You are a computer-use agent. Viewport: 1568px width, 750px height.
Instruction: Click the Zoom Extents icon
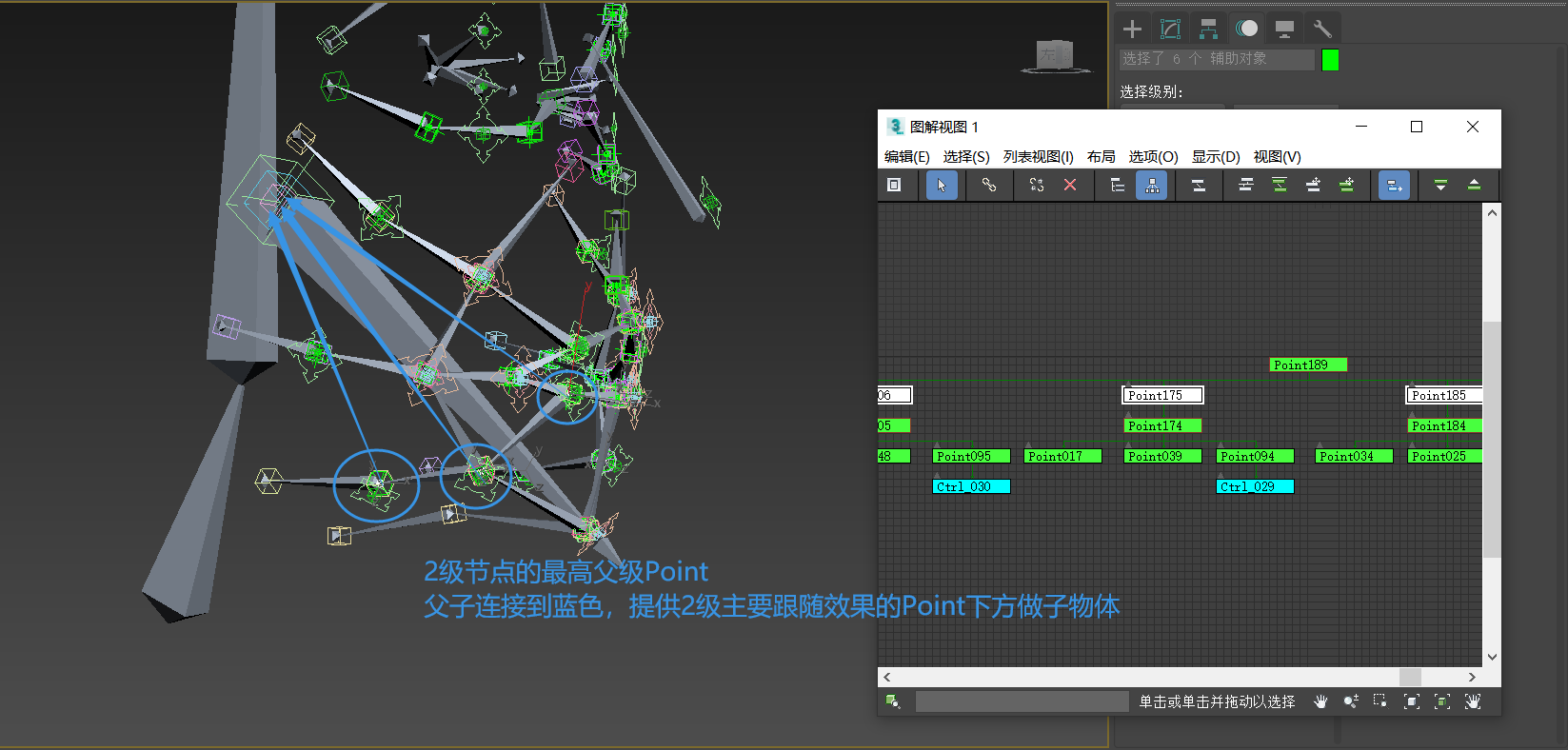pyautogui.click(x=1412, y=701)
